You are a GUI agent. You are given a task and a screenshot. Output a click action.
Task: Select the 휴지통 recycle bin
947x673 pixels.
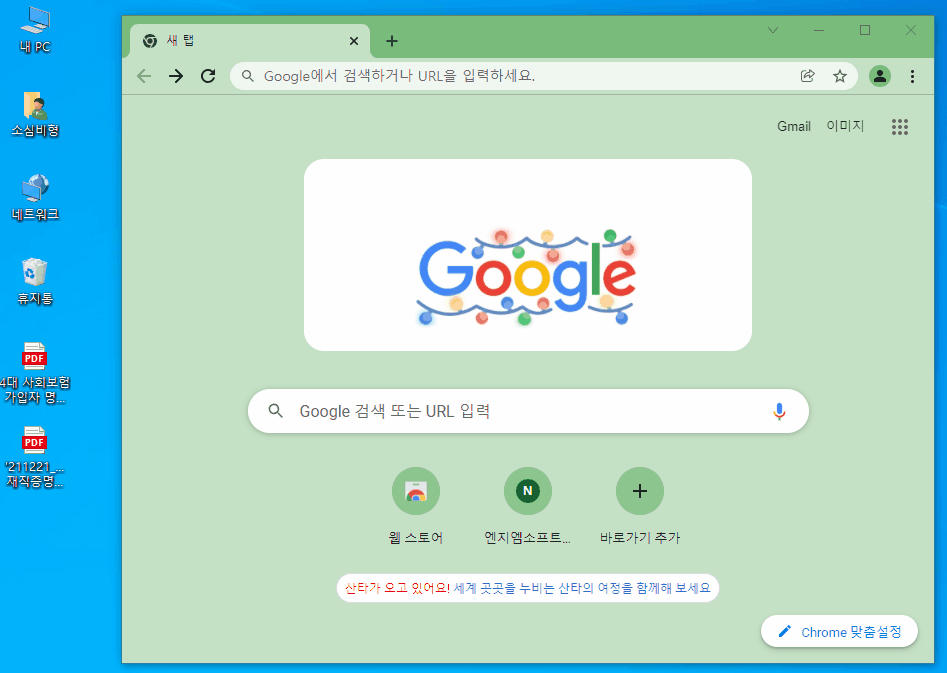pyautogui.click(x=35, y=282)
